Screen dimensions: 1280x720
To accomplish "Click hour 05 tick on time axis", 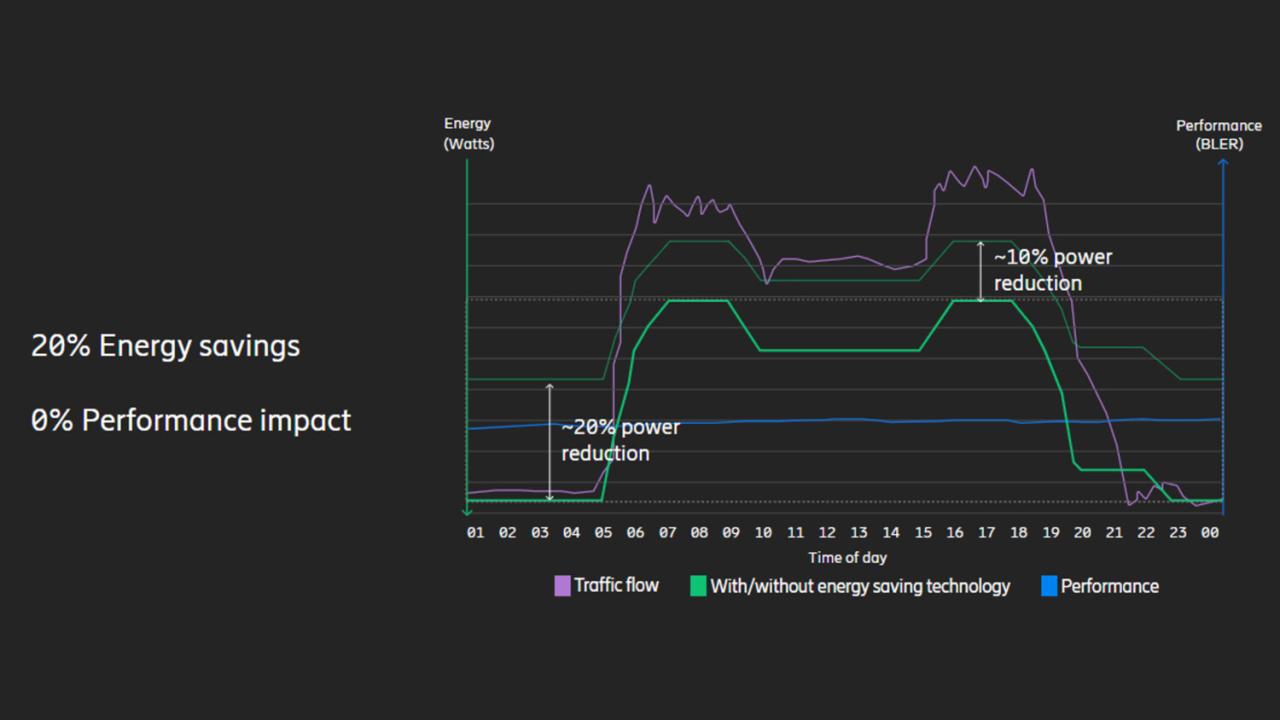I will 603,533.
